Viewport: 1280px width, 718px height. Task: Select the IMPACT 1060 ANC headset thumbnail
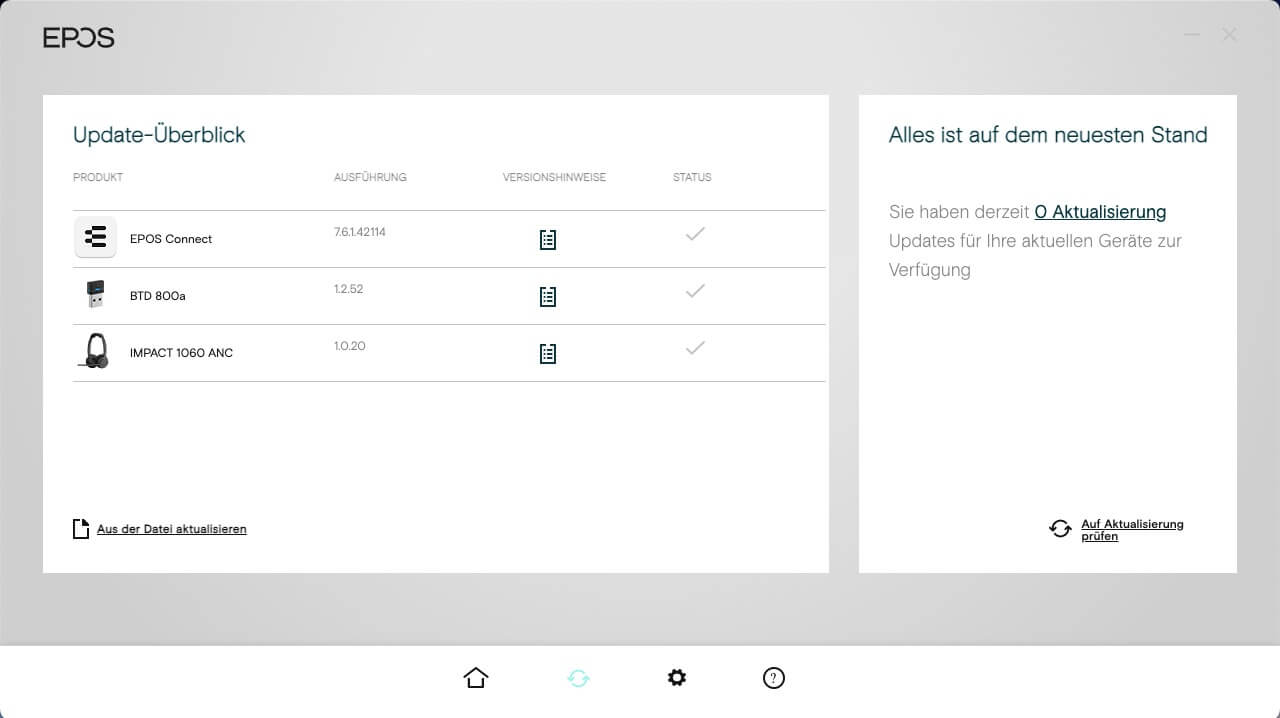94,352
